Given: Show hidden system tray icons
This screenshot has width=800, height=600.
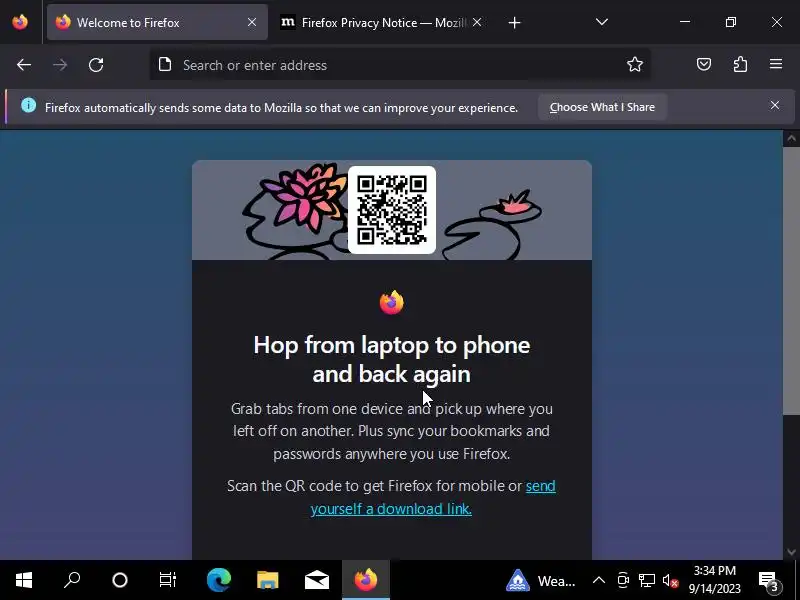Looking at the screenshot, I should pos(599,580).
